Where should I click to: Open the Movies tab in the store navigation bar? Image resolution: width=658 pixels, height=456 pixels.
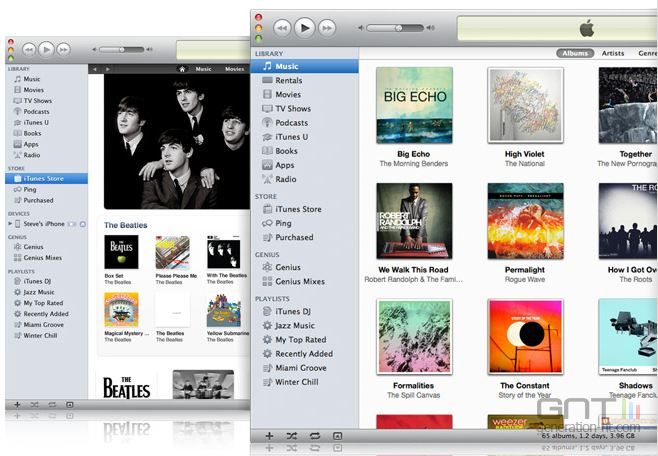click(x=235, y=69)
